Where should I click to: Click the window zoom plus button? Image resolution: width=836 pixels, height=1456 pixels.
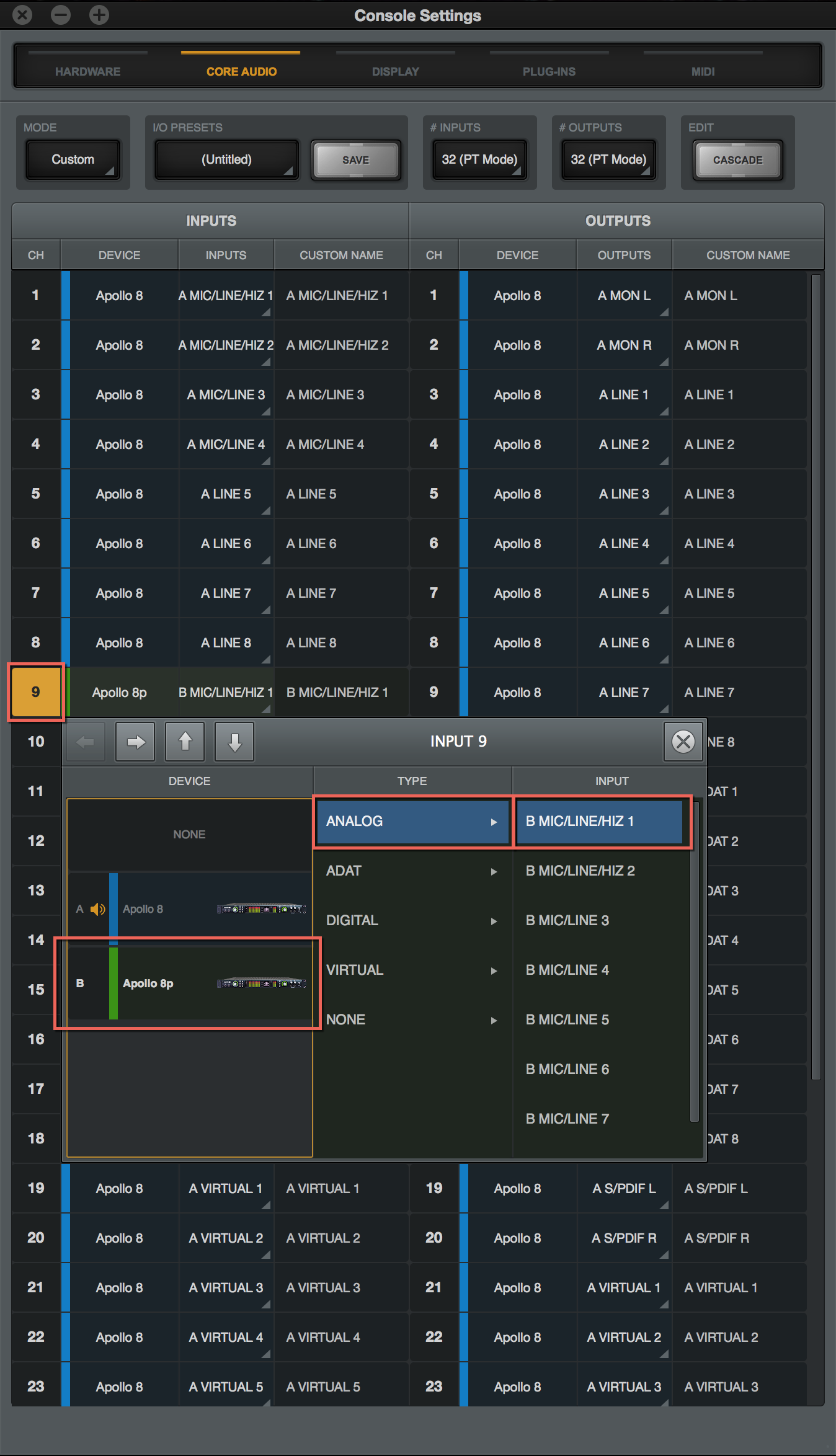pyautogui.click(x=99, y=14)
